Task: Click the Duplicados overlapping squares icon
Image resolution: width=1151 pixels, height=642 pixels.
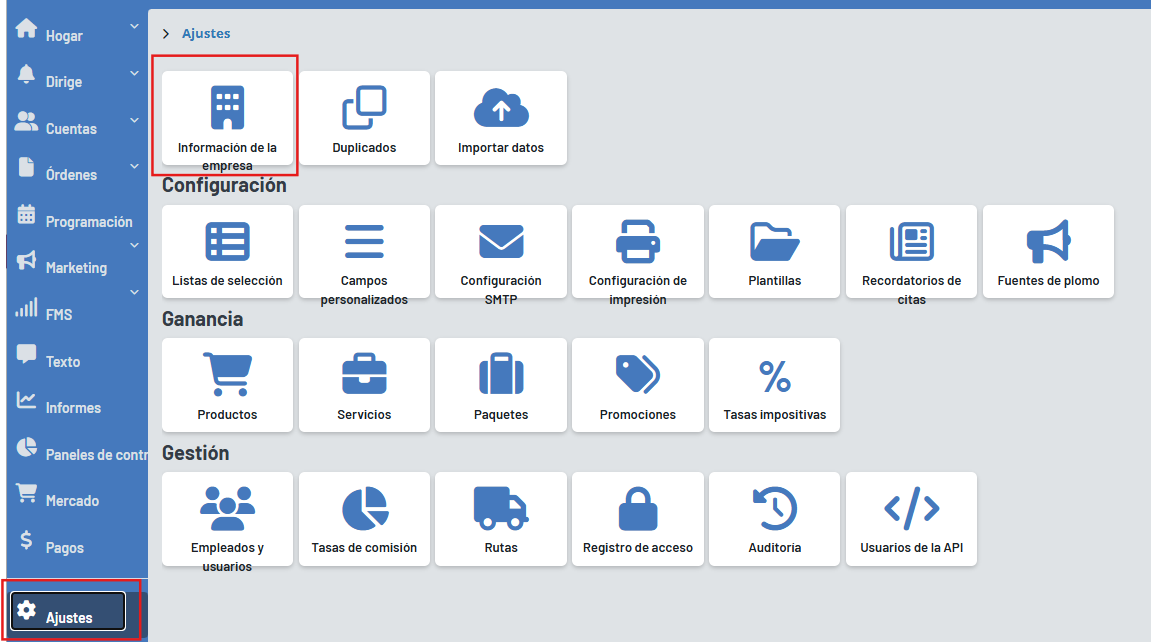Action: [x=364, y=108]
